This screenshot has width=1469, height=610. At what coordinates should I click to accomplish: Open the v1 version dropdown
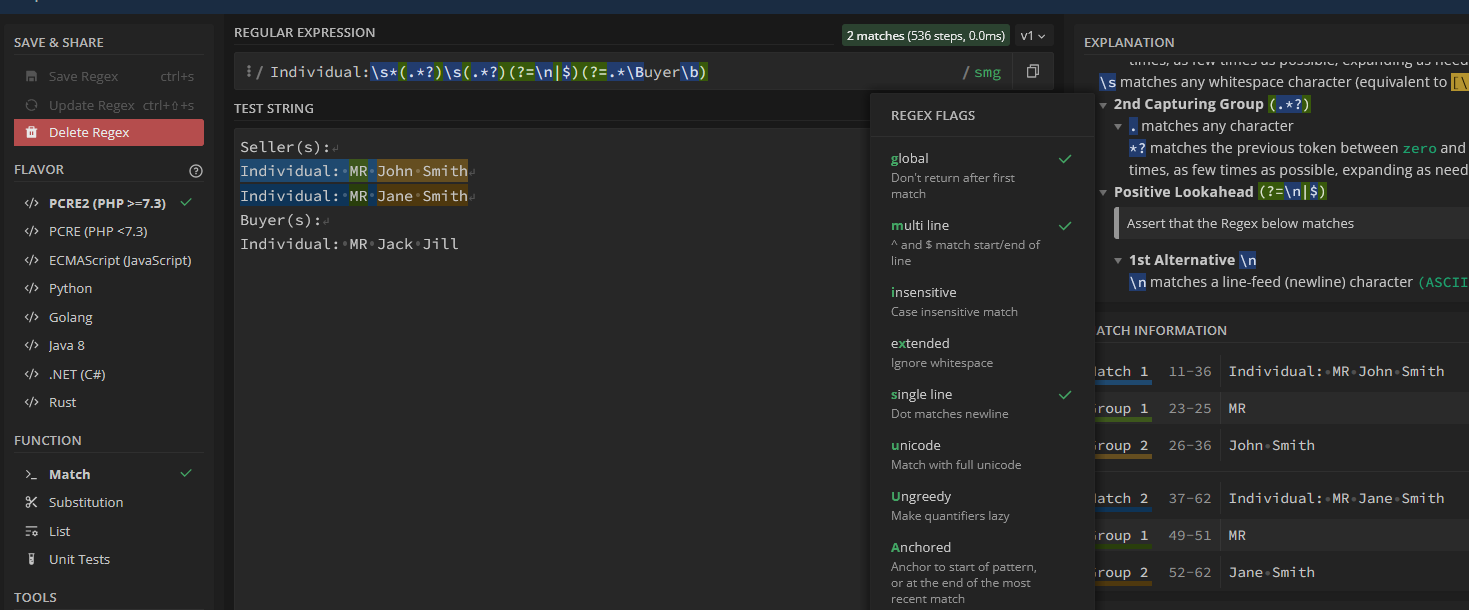(1033, 36)
